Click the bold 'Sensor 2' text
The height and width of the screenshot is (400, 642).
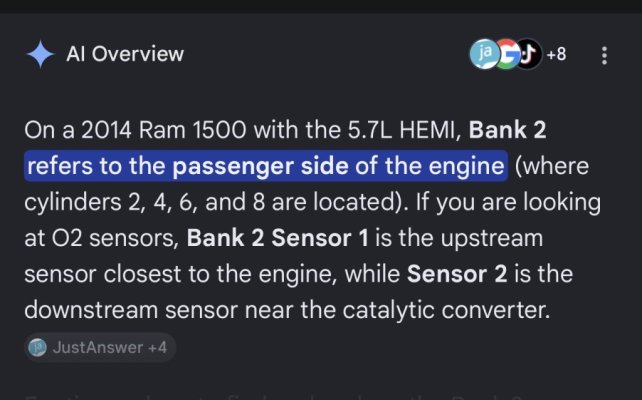click(457, 274)
